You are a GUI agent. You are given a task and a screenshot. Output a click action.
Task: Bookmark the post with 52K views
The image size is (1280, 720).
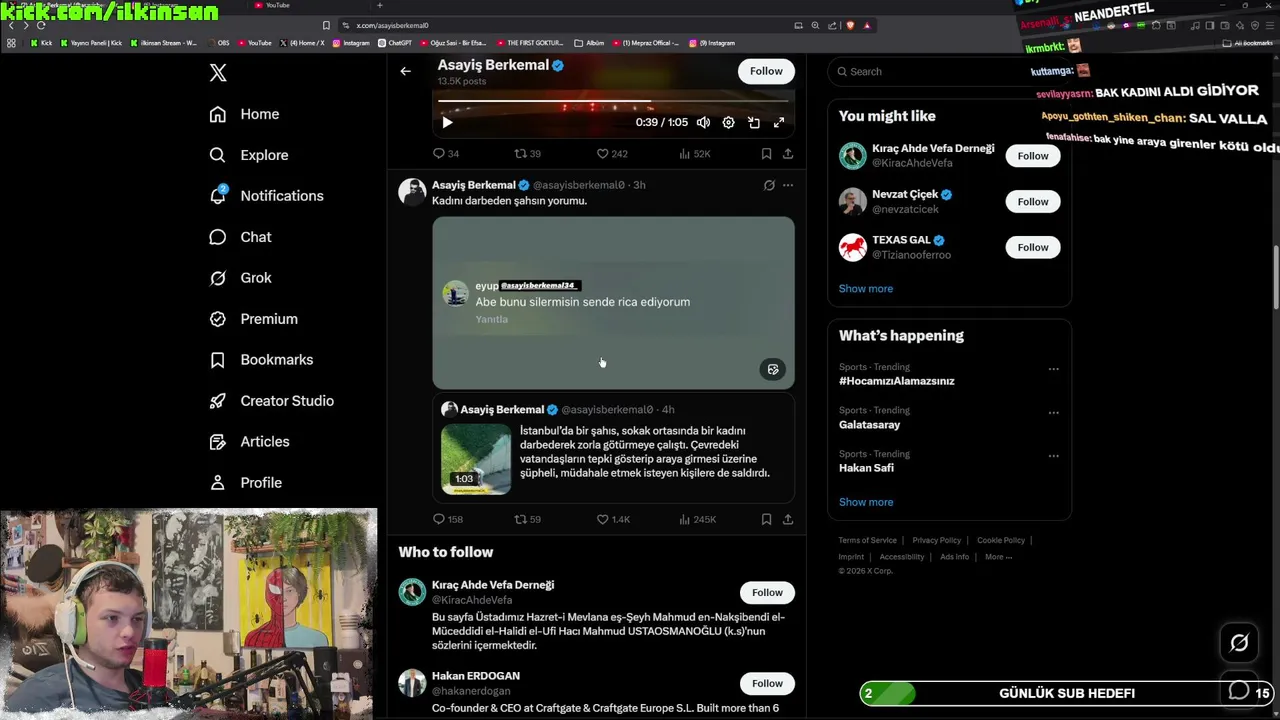[x=766, y=154]
